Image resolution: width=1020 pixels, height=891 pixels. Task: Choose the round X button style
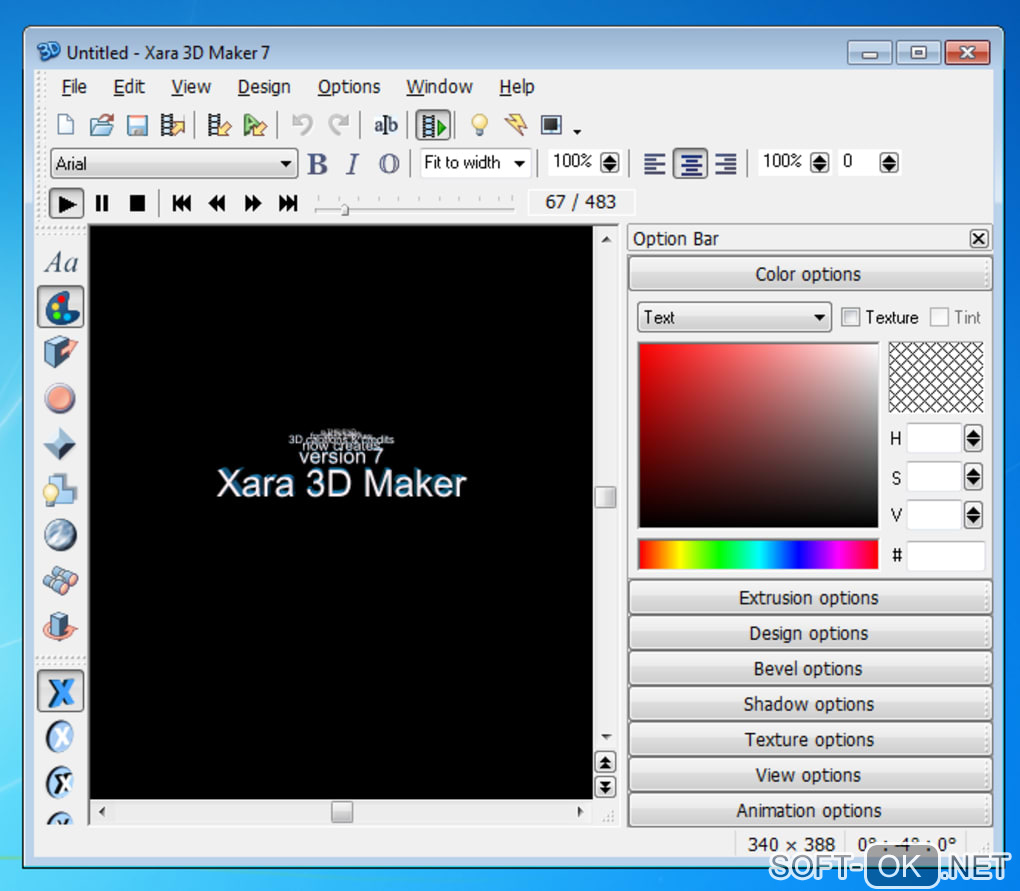click(60, 737)
